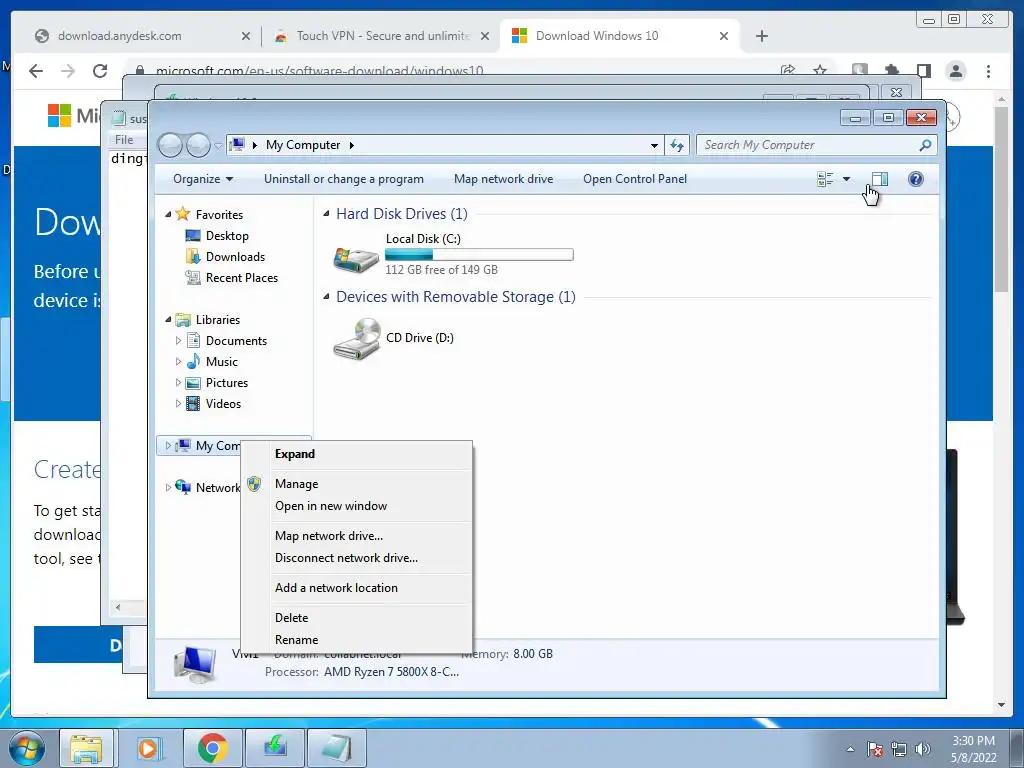Select the CD Drive (D:) icon

pos(356,339)
